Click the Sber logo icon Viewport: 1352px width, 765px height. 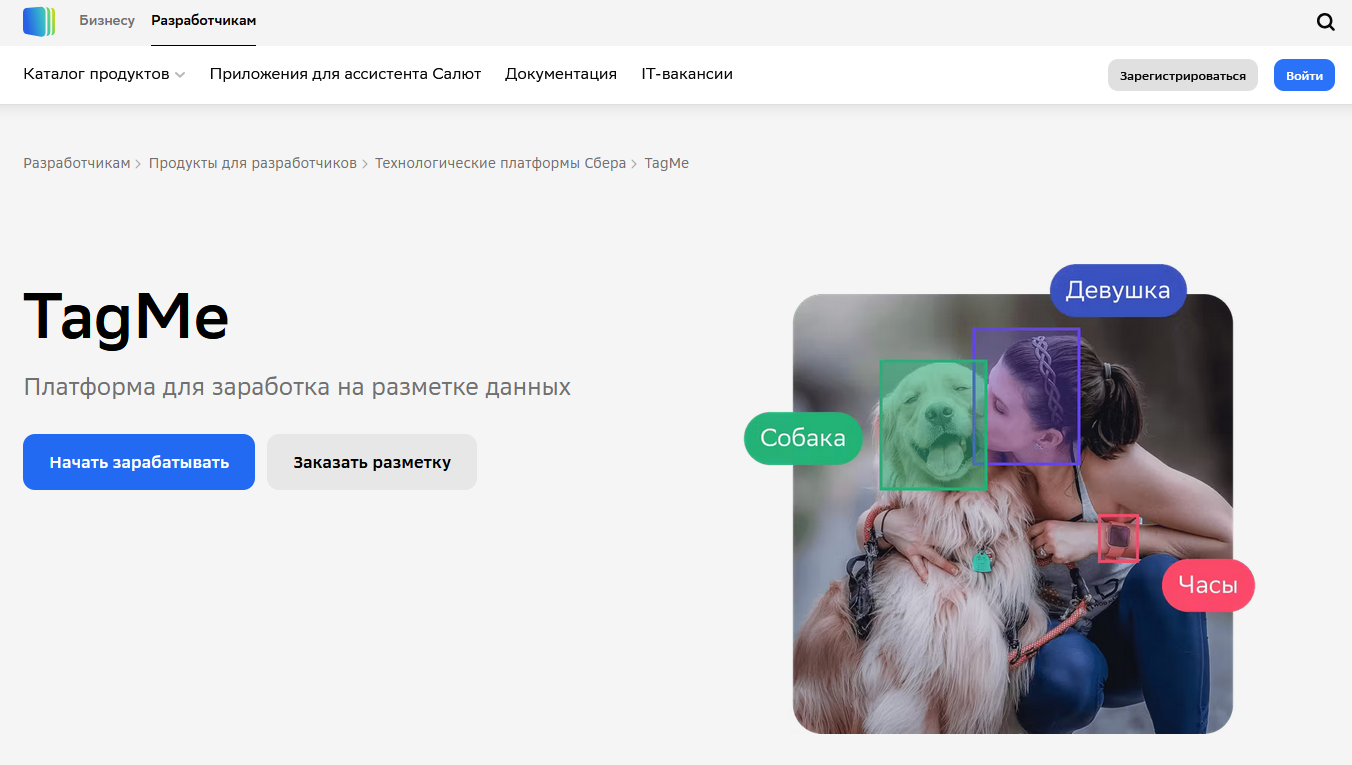point(39,21)
